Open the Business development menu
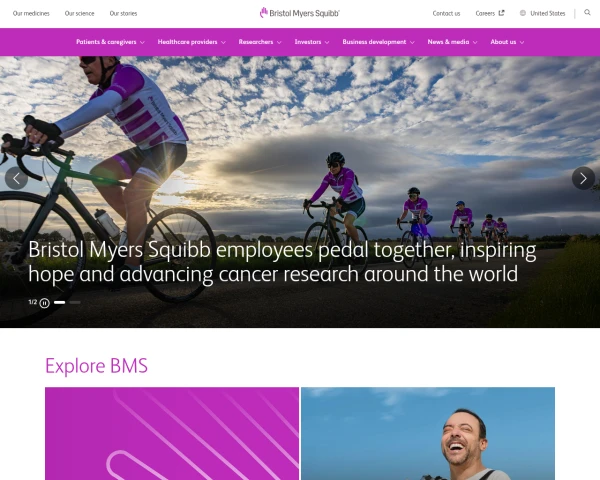Image resolution: width=600 pixels, height=480 pixels. point(378,42)
